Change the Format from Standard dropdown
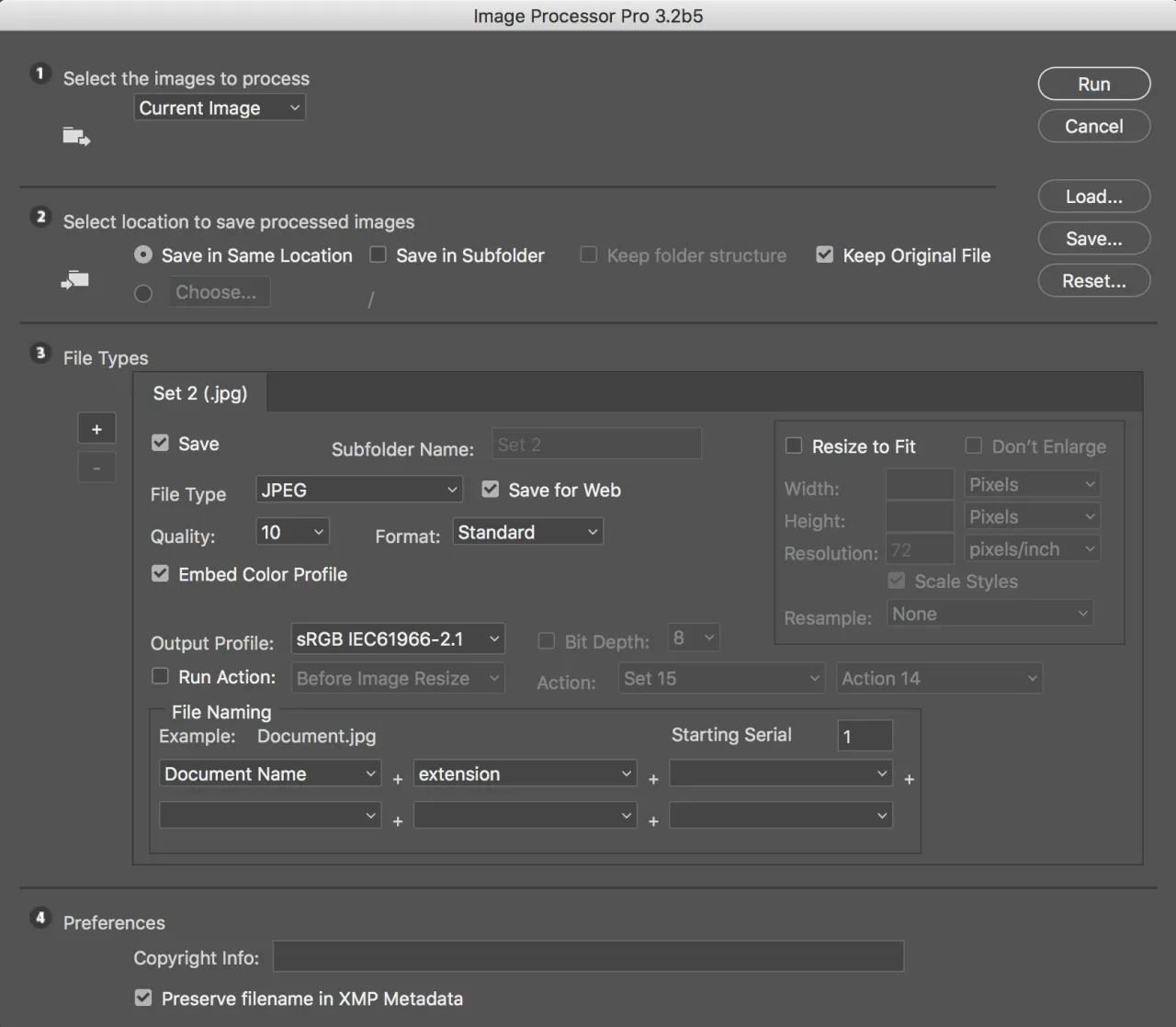 (527, 531)
